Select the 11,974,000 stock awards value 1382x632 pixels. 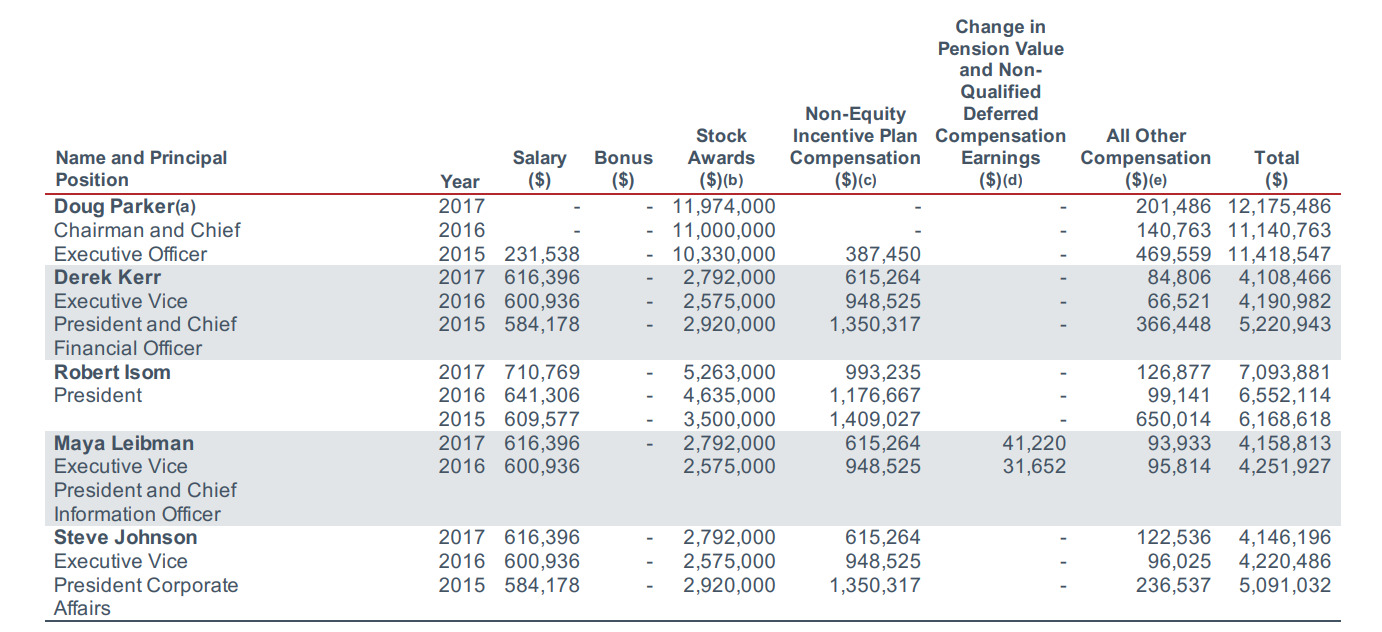pos(724,207)
